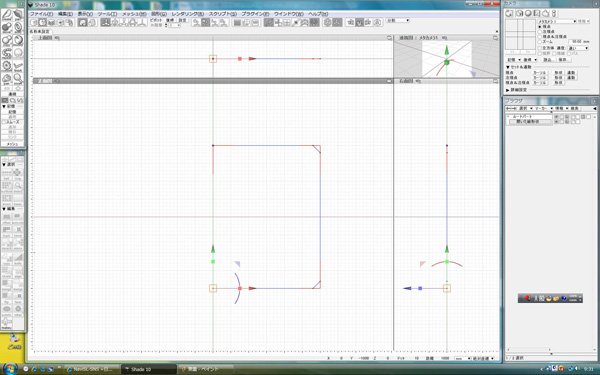The height and width of the screenshot is (375, 600).
Task: Pick the detach edit tool
Action: [7, 245]
